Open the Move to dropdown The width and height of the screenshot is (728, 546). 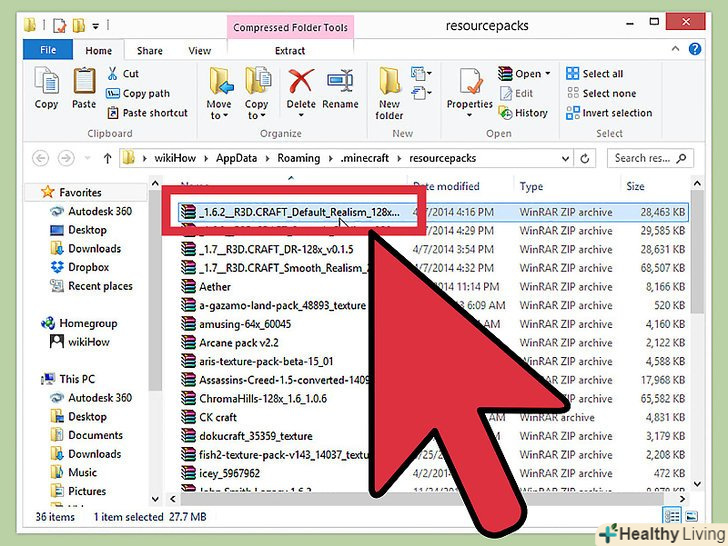(x=219, y=93)
